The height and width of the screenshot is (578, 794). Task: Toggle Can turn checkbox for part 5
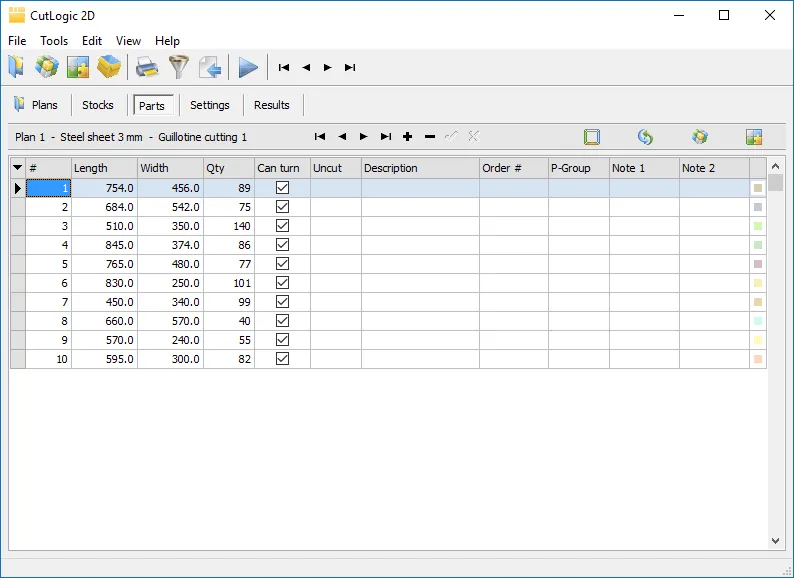(282, 264)
